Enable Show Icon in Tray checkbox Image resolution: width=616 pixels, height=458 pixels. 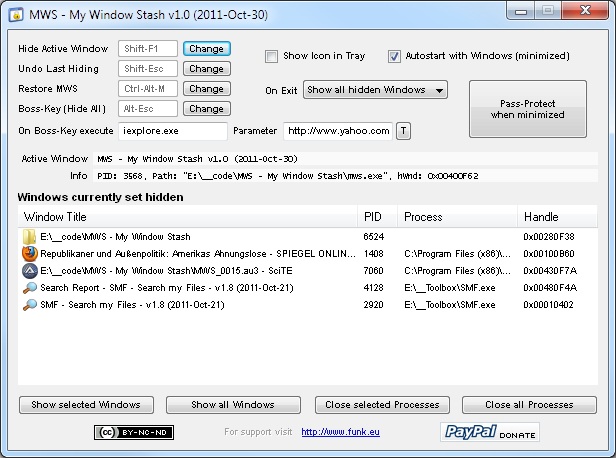pos(271,56)
